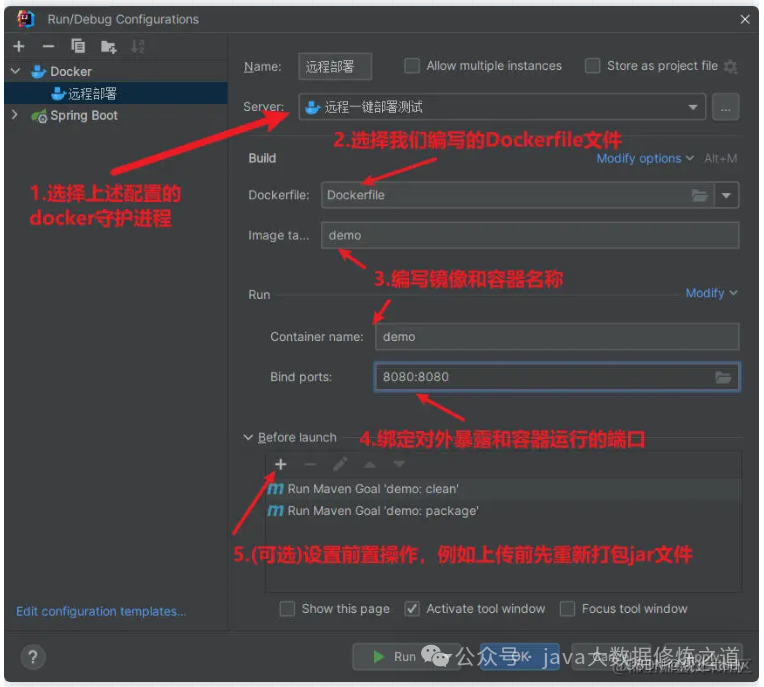Viewport: 764px width, 687px height.
Task: Close the Run/Debug Configurations dialog
Action: pos(745,19)
